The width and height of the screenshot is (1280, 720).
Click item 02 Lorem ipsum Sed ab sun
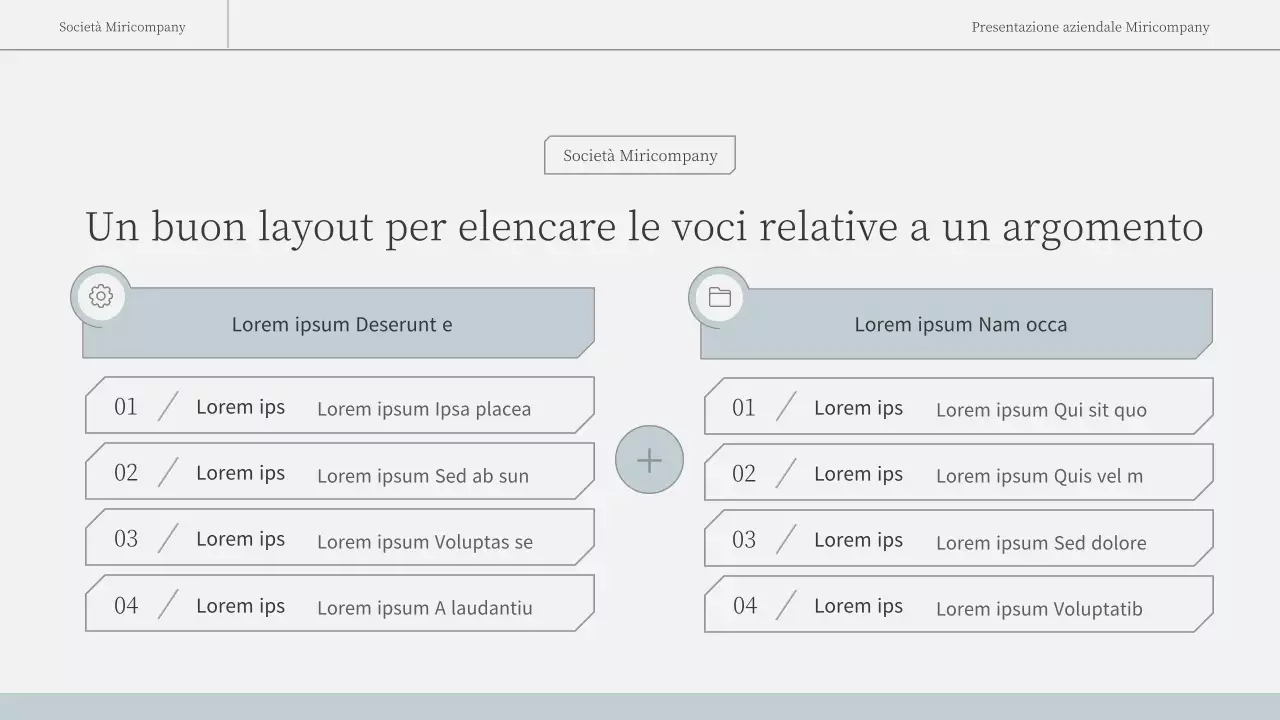340,470
